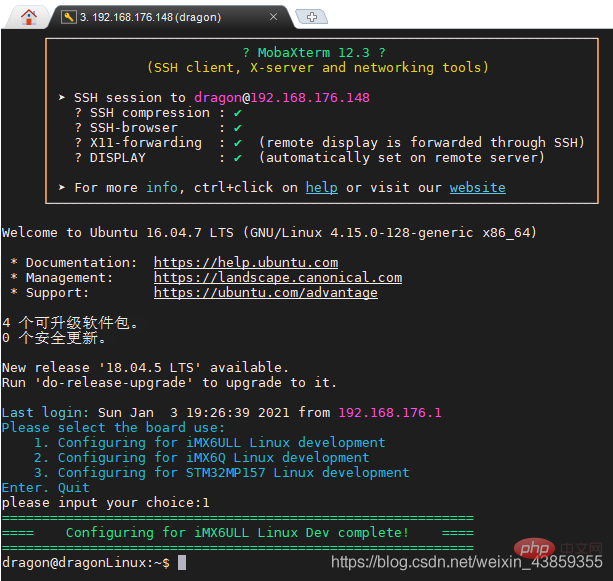Click the new tab plus icon
This screenshot has width=613, height=581.
pyautogui.click(x=312, y=17)
